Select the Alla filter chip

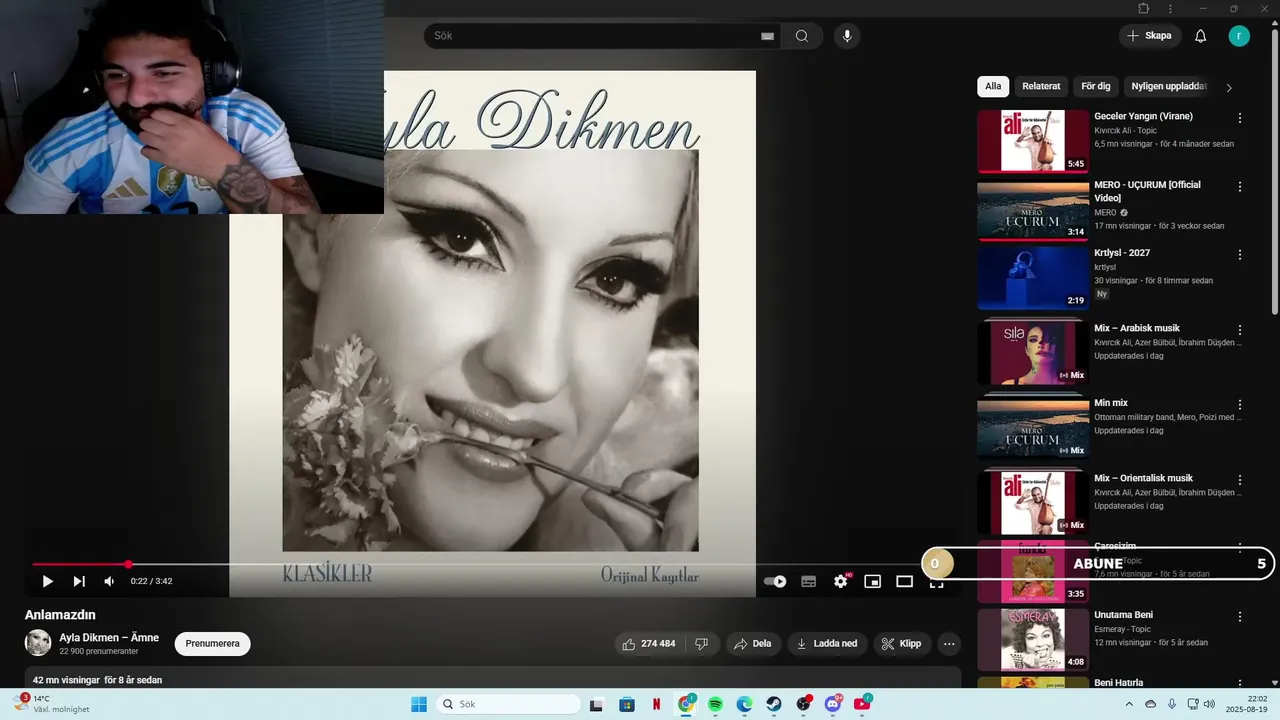point(993,87)
